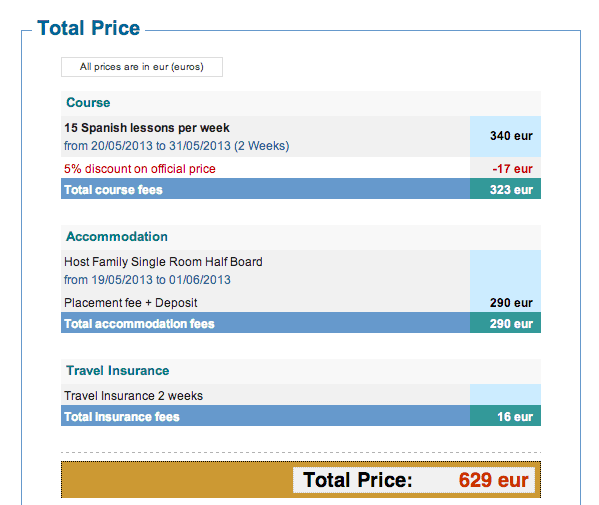Select the Total course fees row

click(x=301, y=189)
